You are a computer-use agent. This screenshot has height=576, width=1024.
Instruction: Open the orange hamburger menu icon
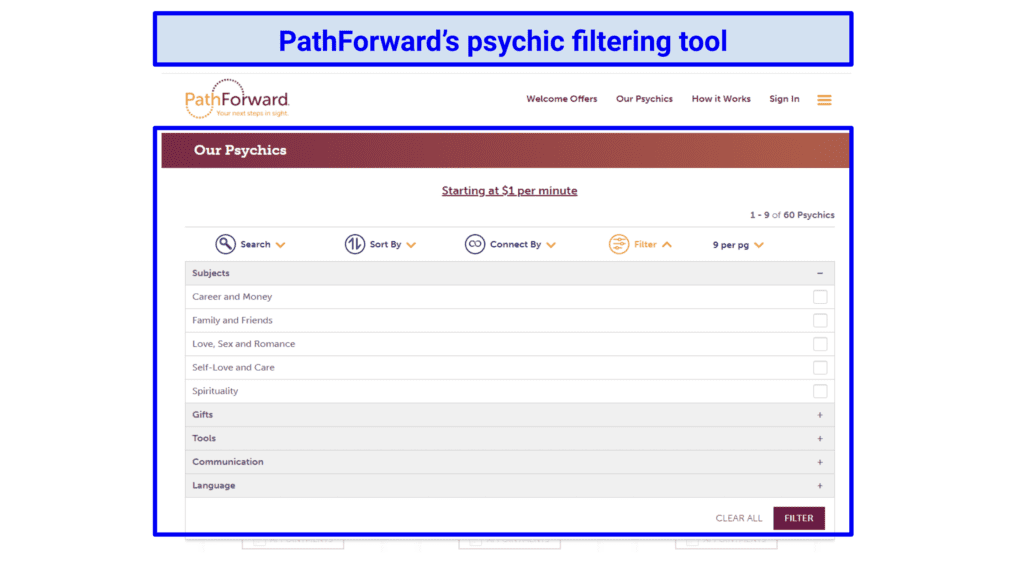(x=824, y=100)
